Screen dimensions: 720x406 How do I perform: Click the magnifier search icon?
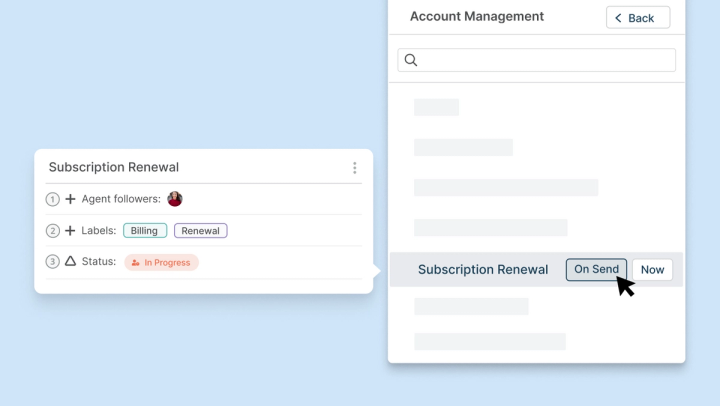tap(411, 60)
